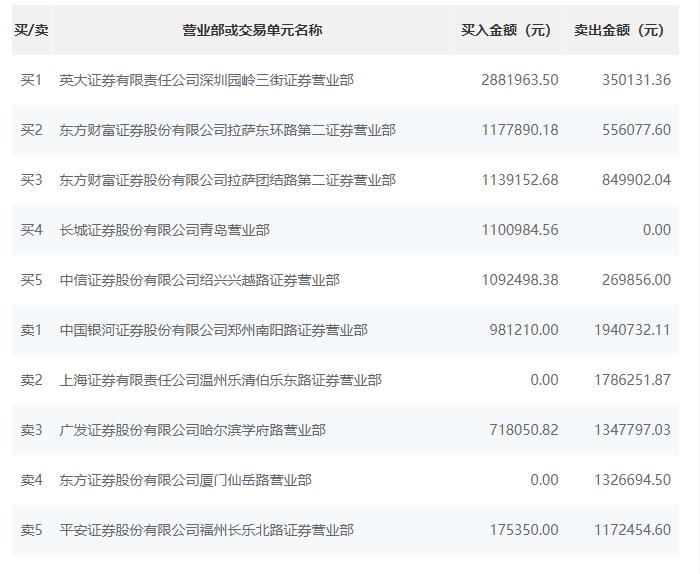Click buy amount 1139152.68
Image resolution: width=700 pixels, height=574 pixels.
coord(520,180)
